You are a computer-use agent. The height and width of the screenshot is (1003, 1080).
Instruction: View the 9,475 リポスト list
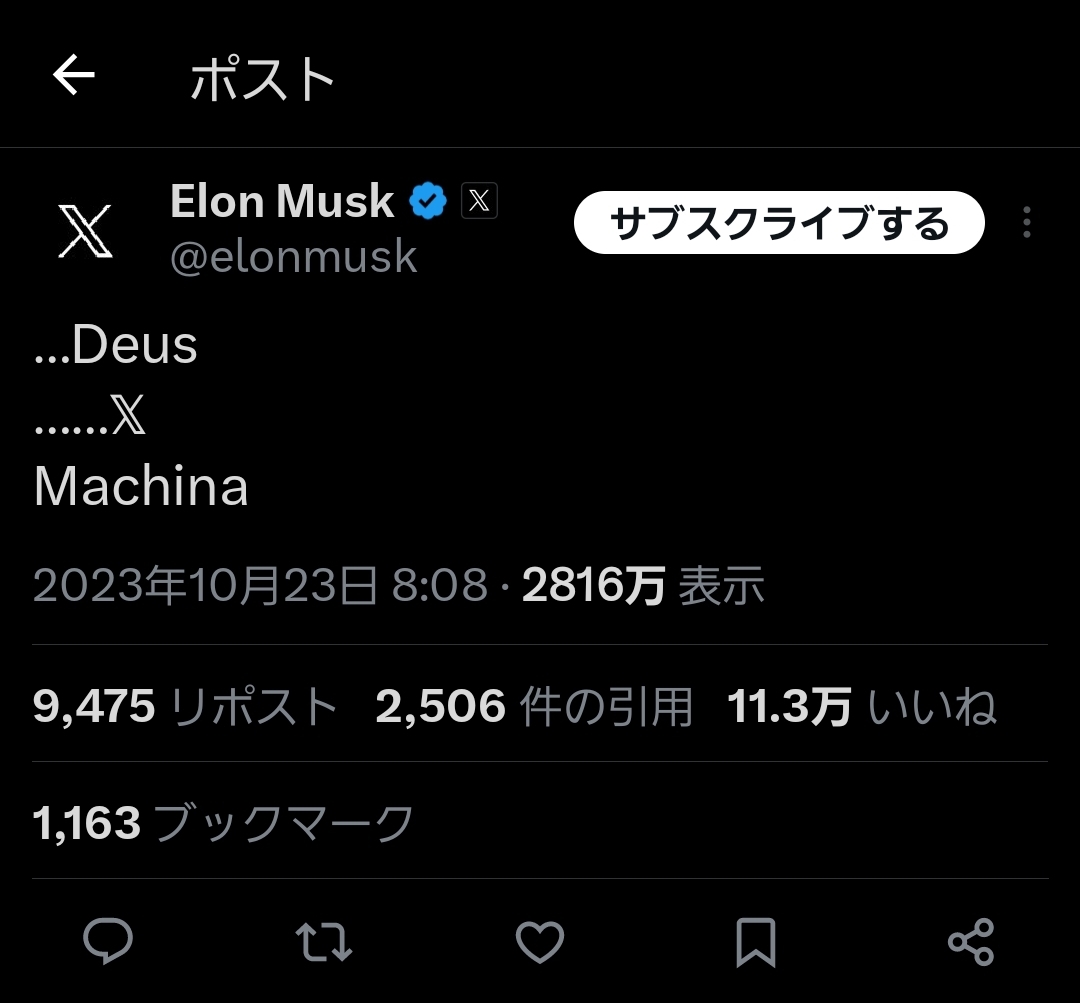coord(185,707)
